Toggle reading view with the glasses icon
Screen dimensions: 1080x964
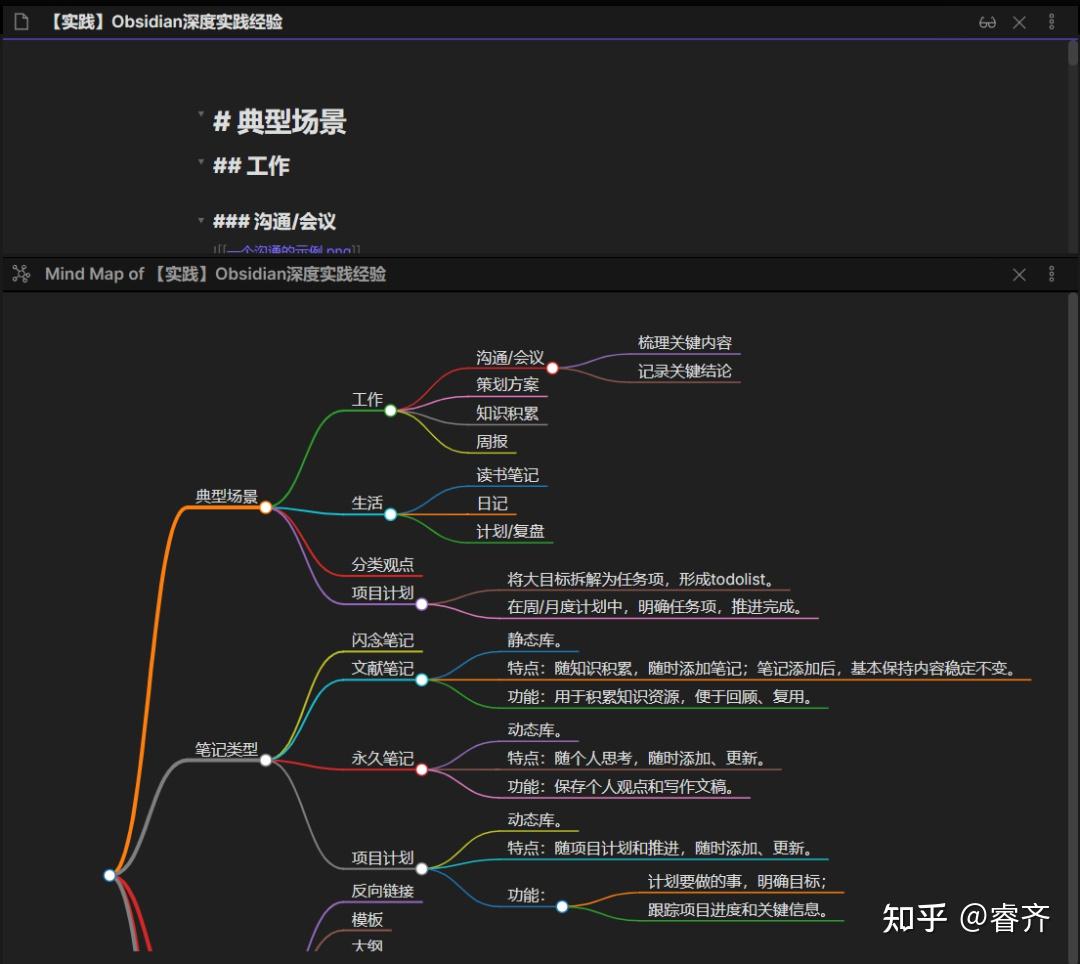(x=988, y=21)
